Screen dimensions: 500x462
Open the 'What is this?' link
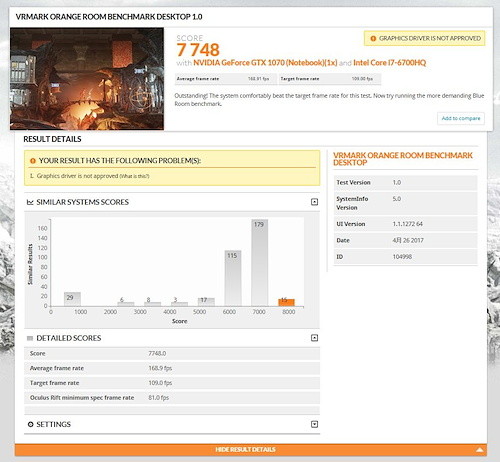[134, 176]
